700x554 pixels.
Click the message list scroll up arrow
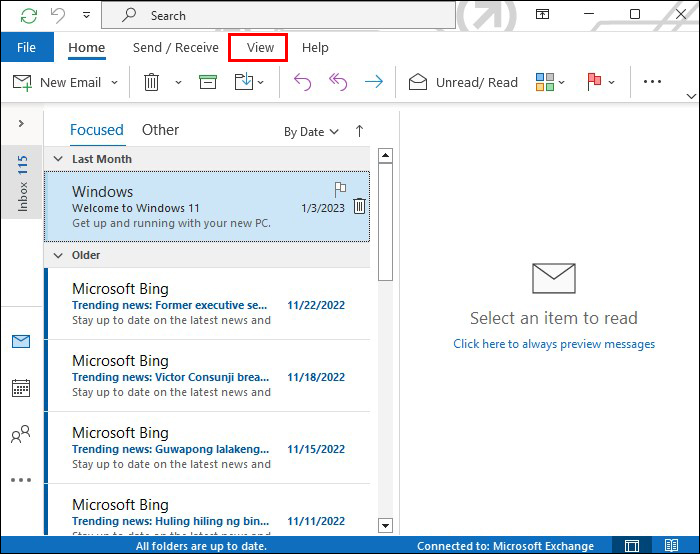coord(385,156)
